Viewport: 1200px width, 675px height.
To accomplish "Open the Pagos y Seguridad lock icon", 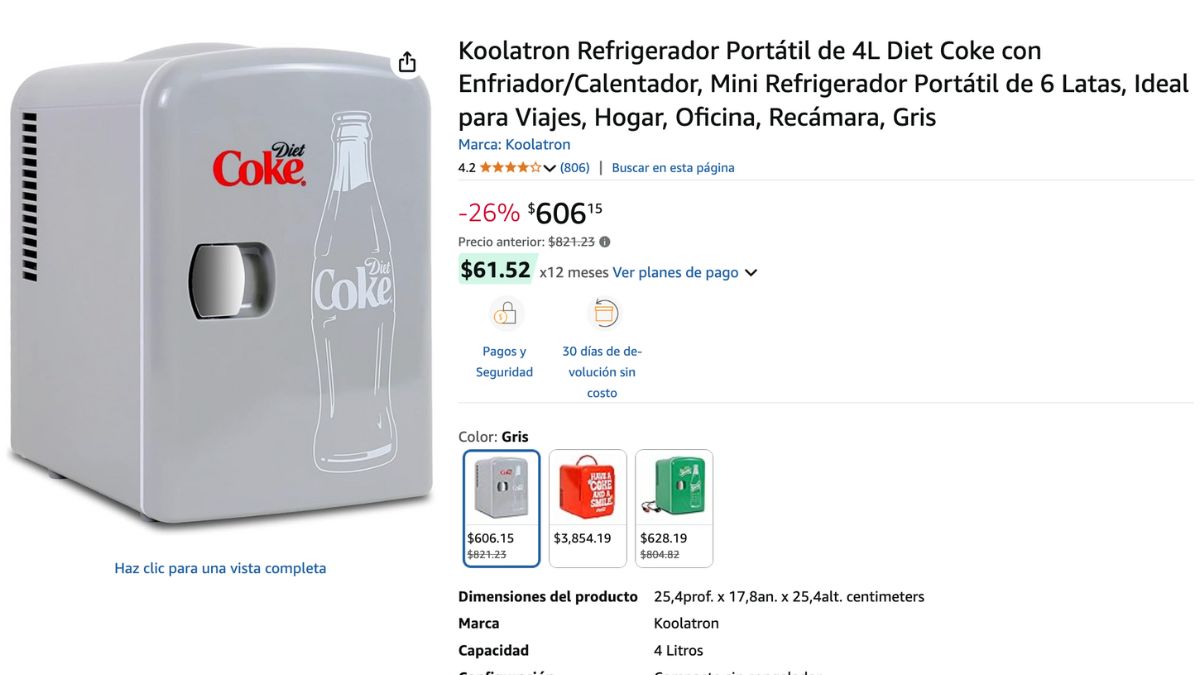I will [x=504, y=314].
